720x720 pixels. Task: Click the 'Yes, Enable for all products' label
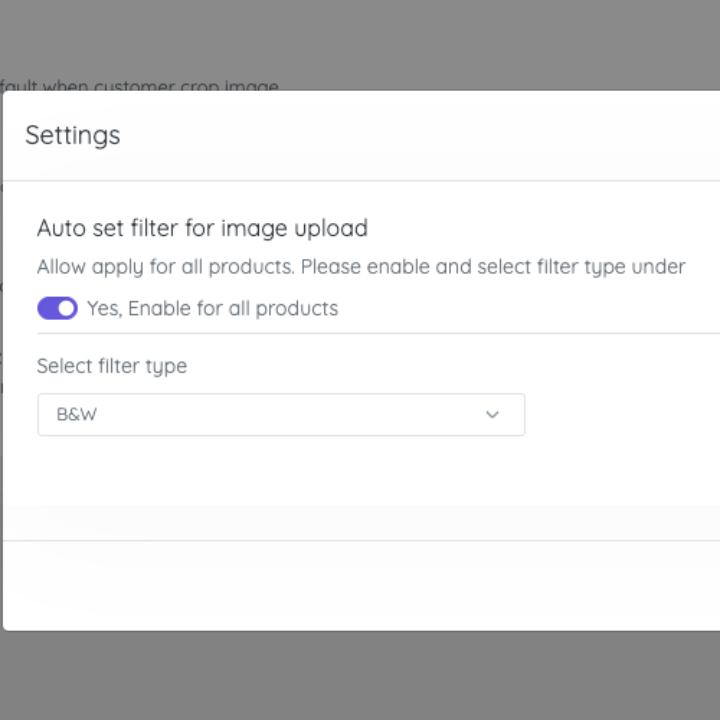click(x=212, y=308)
